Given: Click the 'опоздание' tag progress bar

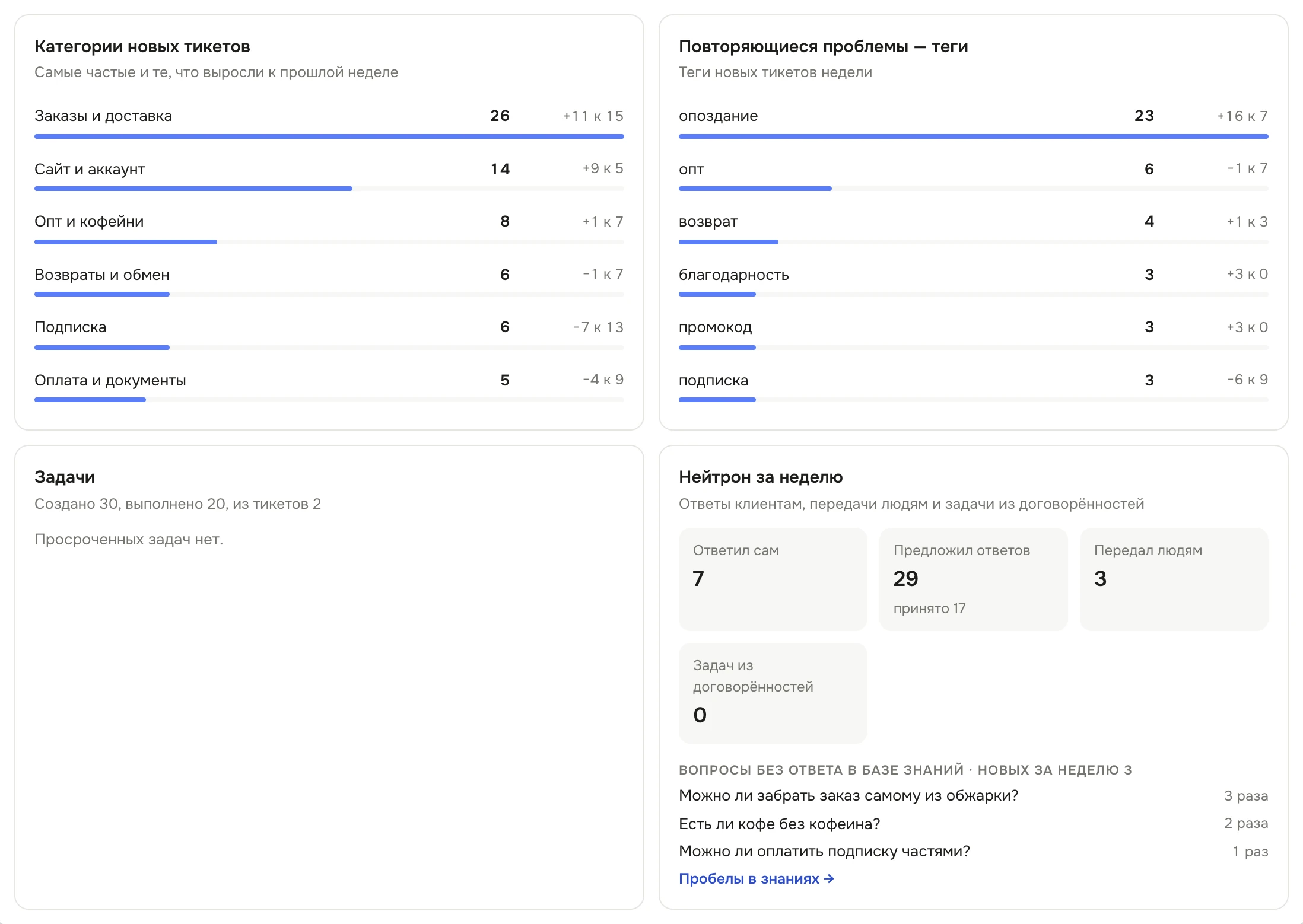Looking at the screenshot, I should [974, 136].
